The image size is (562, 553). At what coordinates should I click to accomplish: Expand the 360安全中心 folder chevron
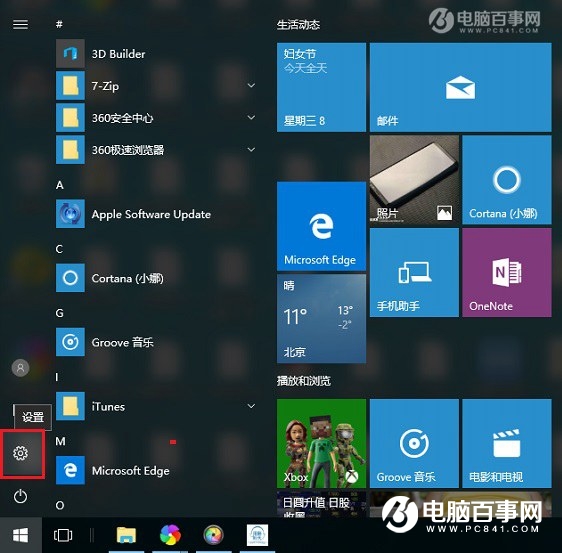[252, 117]
